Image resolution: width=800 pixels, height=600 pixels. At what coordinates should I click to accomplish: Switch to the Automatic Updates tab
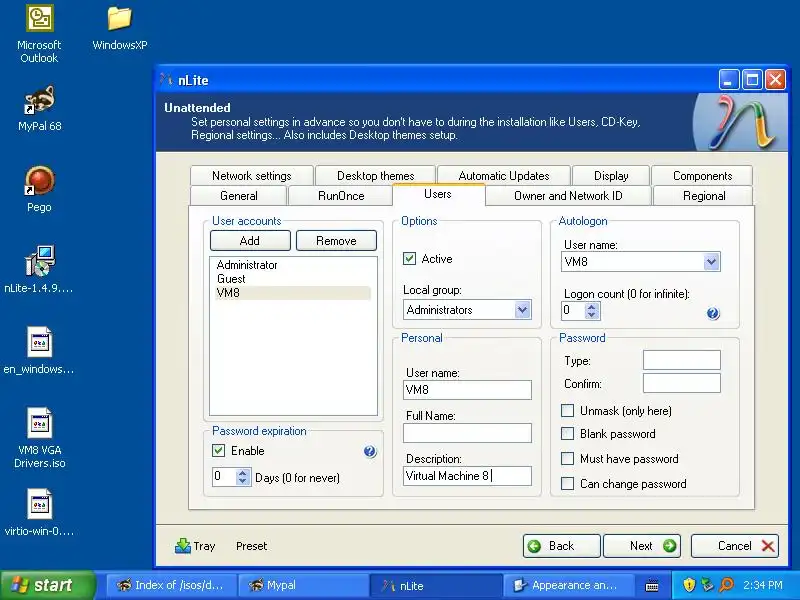tap(504, 176)
